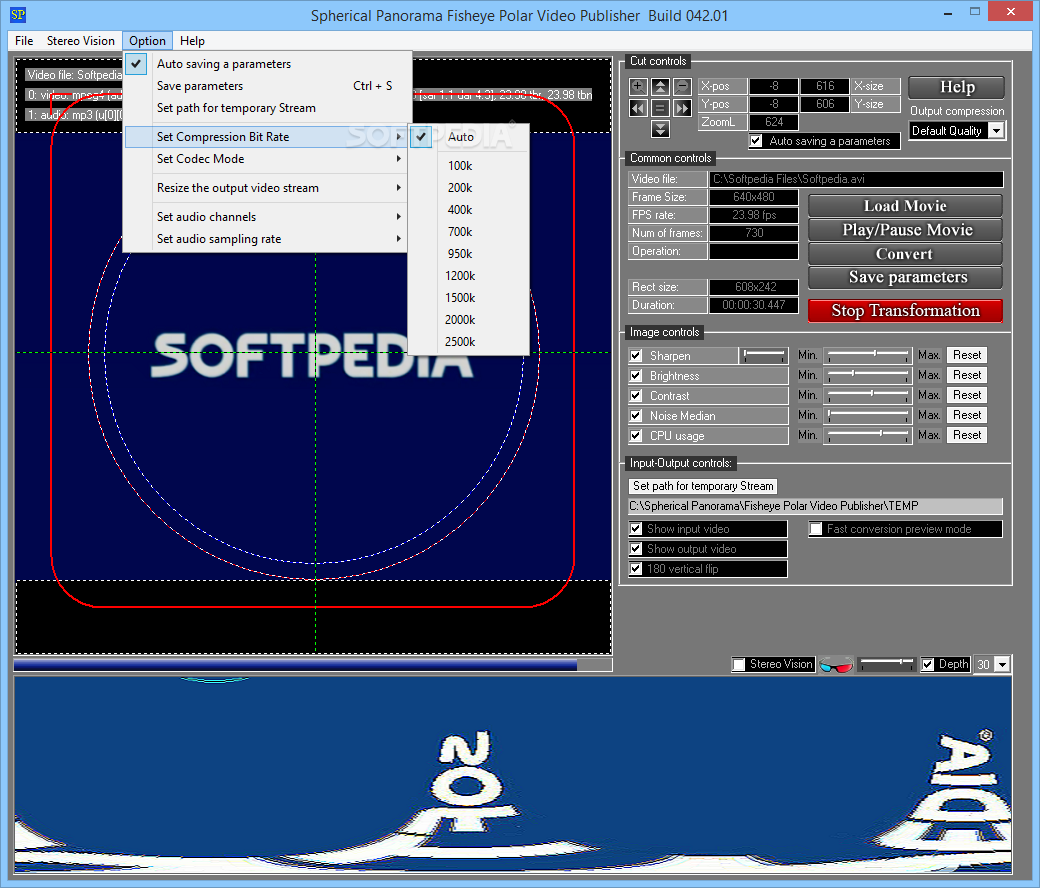Image resolution: width=1040 pixels, height=888 pixels.
Task: Uncheck the Sharpen checkbox
Action: tap(635, 355)
